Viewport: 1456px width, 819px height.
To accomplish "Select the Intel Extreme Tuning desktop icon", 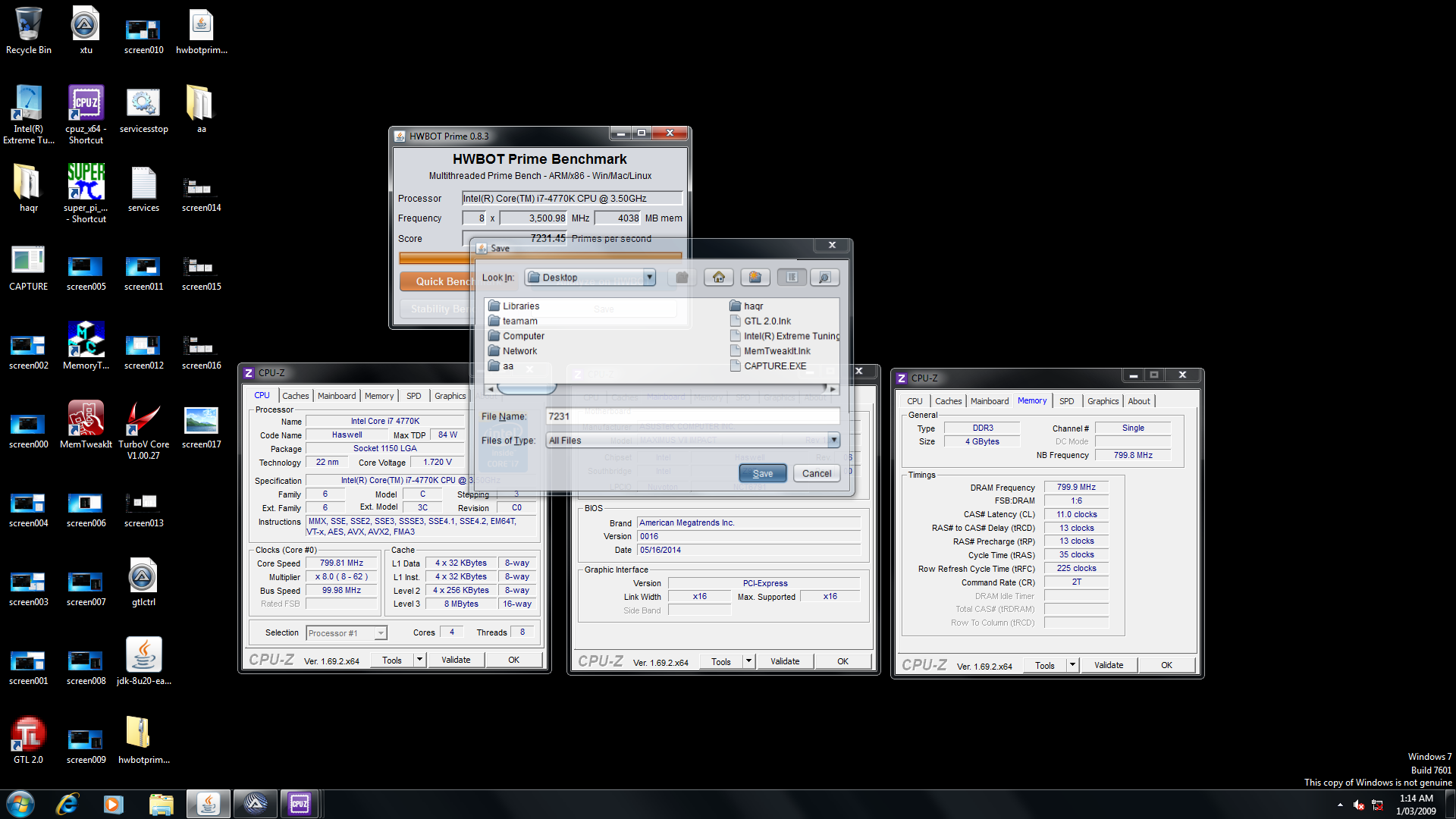I will pyautogui.click(x=29, y=115).
